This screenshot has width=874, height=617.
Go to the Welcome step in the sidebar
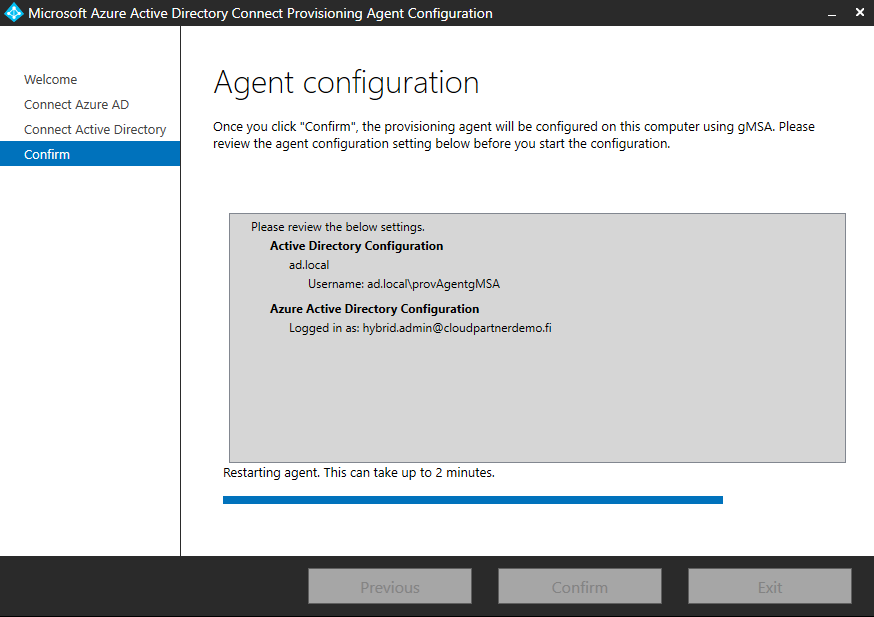point(51,80)
